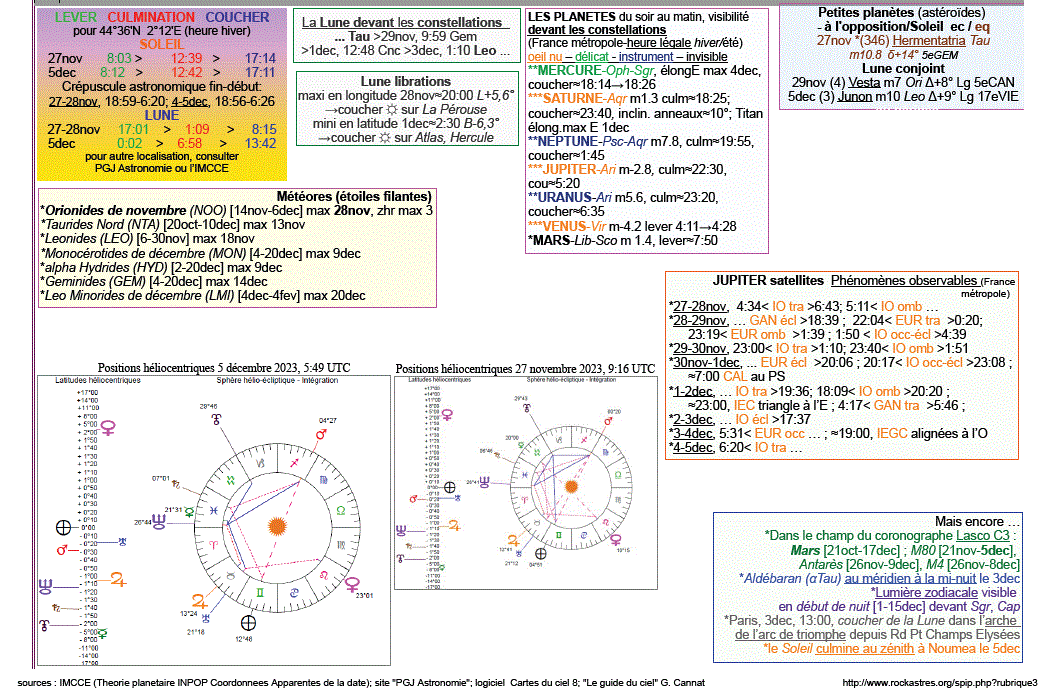
Task: Click Aries sign in the 5 décembre zodiac wheel
Action: pyautogui.click(x=213, y=544)
